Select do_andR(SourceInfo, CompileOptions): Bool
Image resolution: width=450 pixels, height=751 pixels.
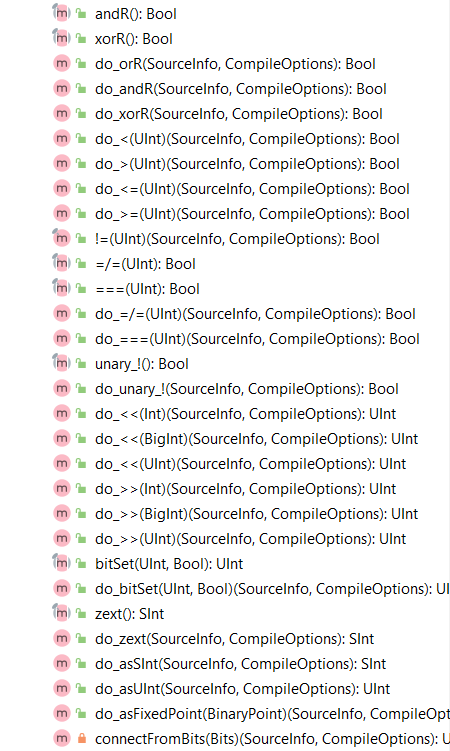[x=241, y=89]
